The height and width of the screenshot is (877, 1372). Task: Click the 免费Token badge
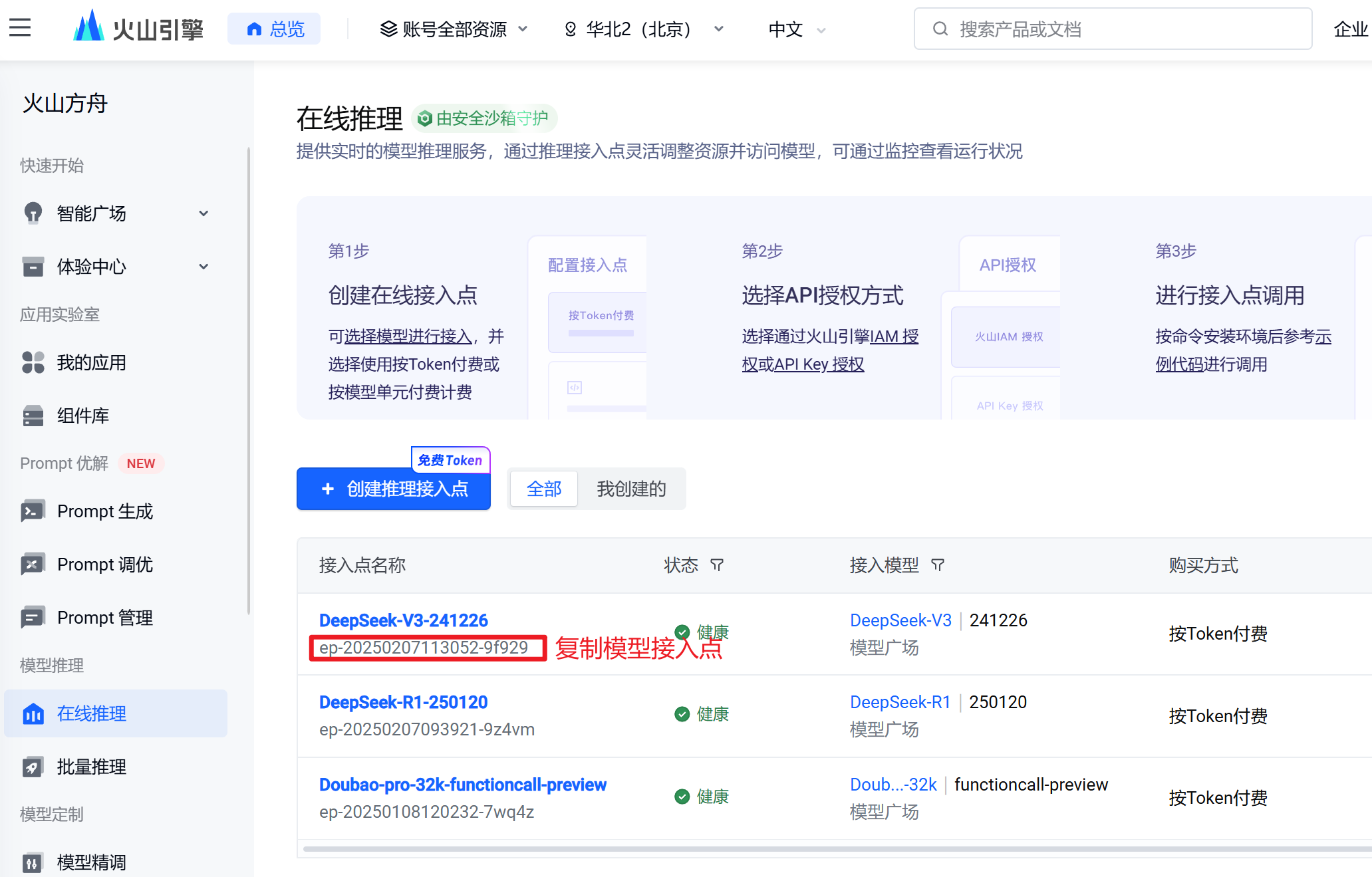click(x=450, y=460)
